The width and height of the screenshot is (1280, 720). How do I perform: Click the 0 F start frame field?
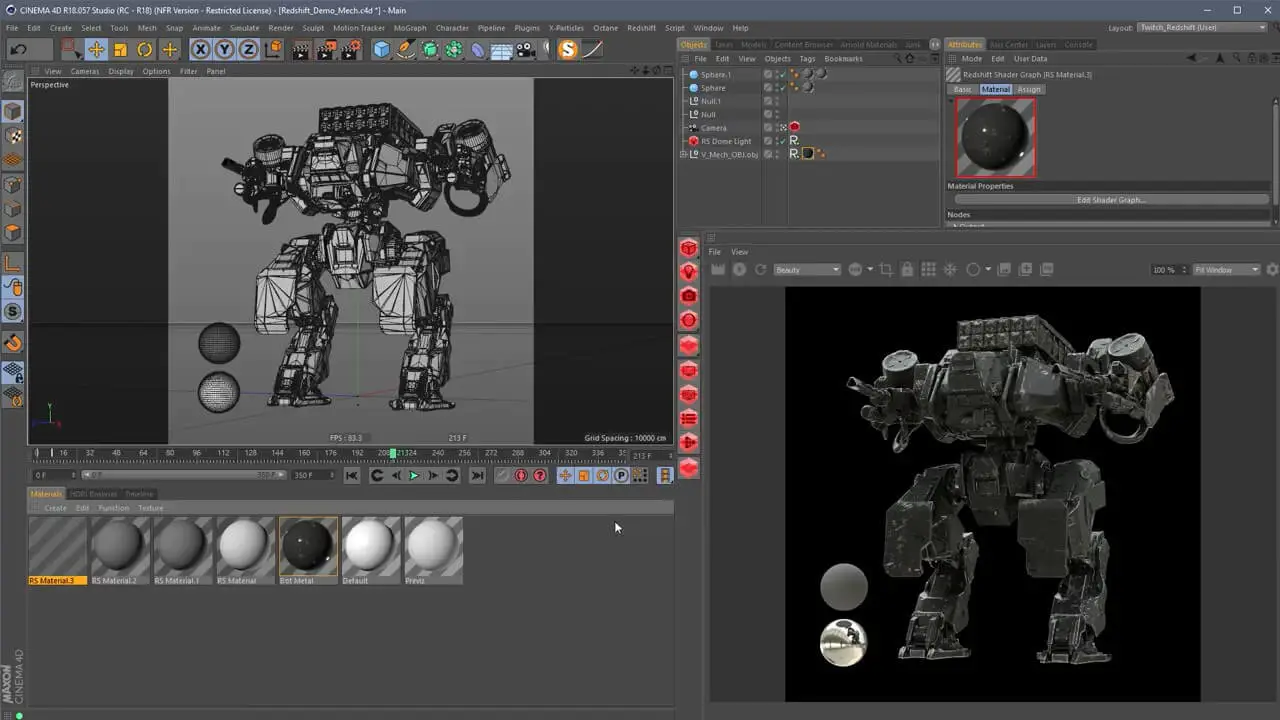click(x=54, y=476)
